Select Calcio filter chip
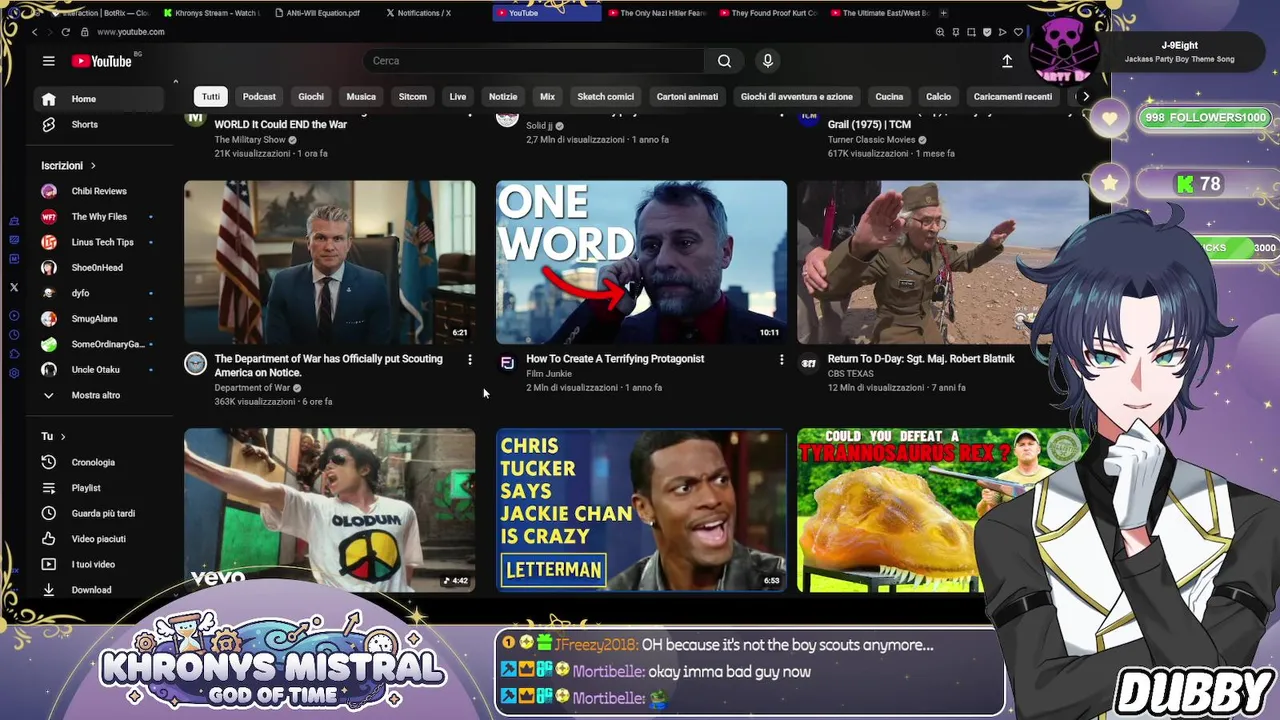Screen dimensions: 1280x720 pyautogui.click(x=939, y=97)
